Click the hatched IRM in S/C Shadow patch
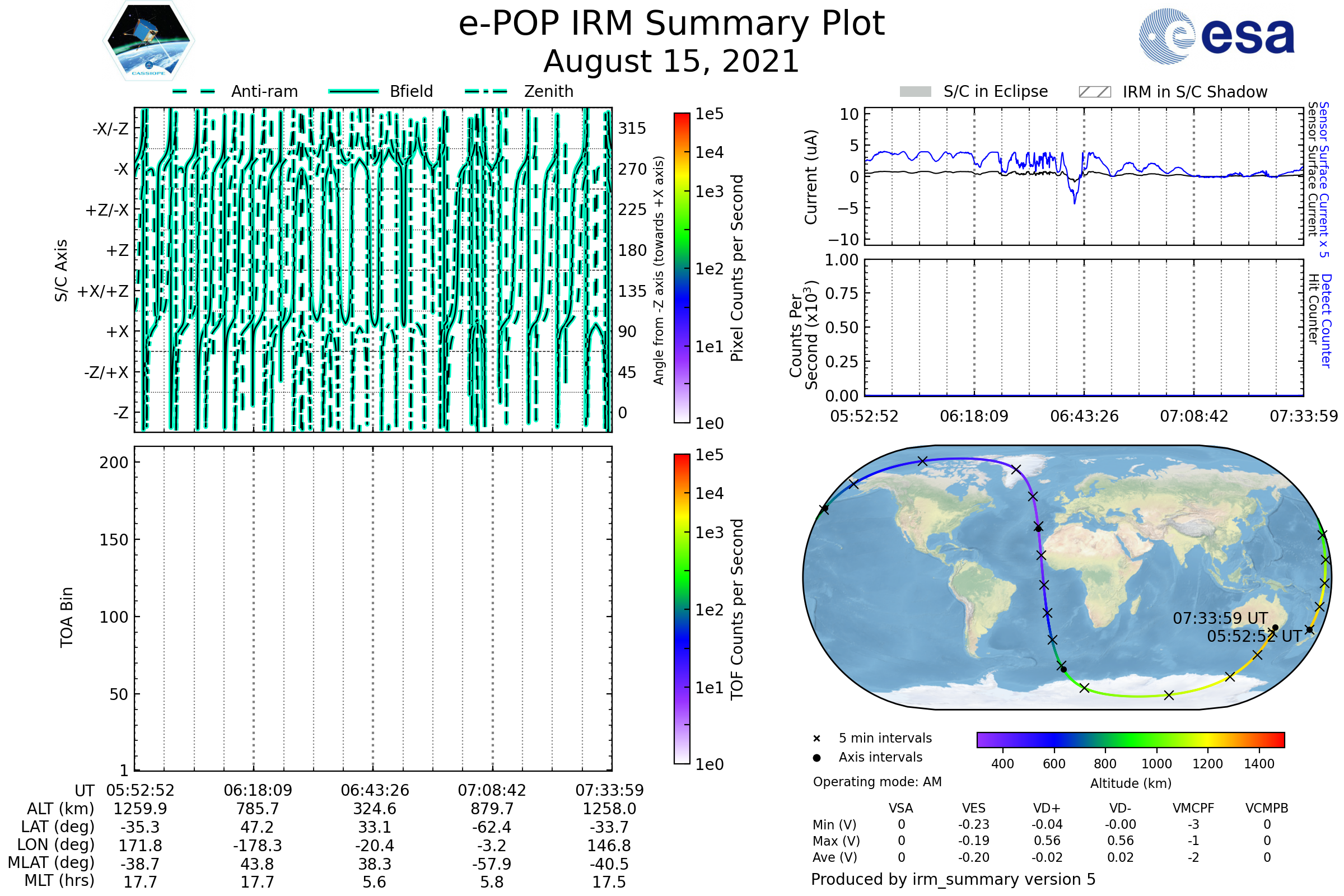1344x896 pixels. pyautogui.click(x=1094, y=92)
